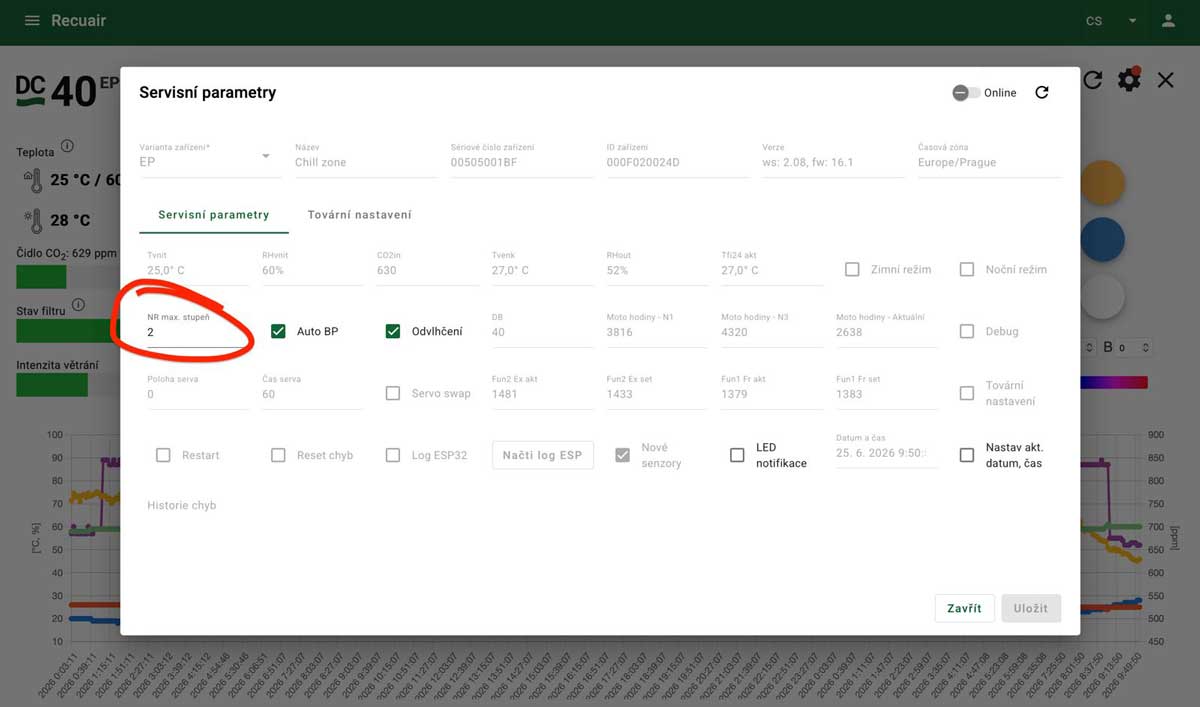The height and width of the screenshot is (707, 1200).
Task: Uncheck the Odvlhčení checkbox
Action: click(x=393, y=331)
